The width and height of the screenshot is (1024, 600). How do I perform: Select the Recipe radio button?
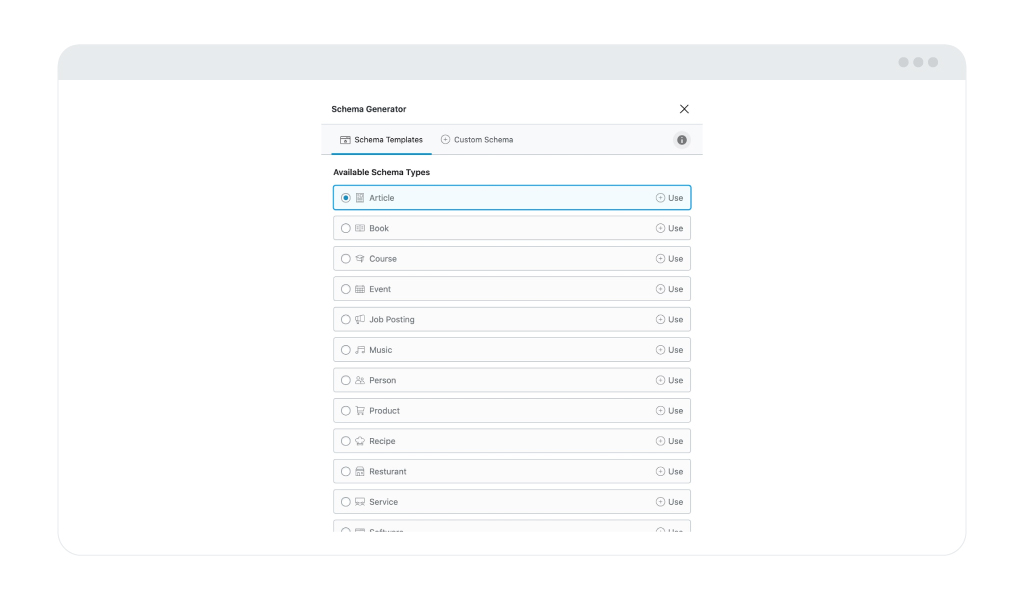(345, 441)
